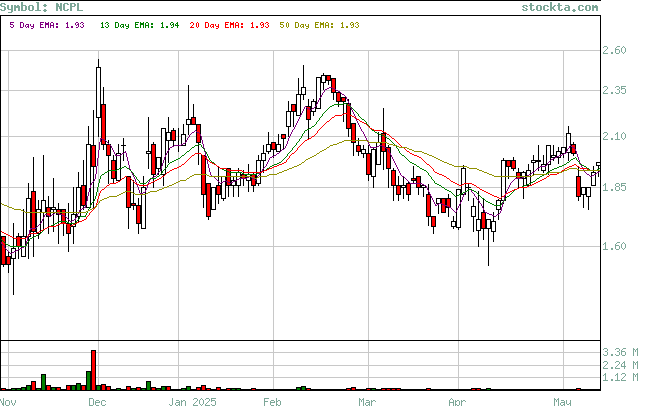Click the 2.35 price axis label
Image resolution: width=655 pixels, height=406 pixels.
(614, 90)
